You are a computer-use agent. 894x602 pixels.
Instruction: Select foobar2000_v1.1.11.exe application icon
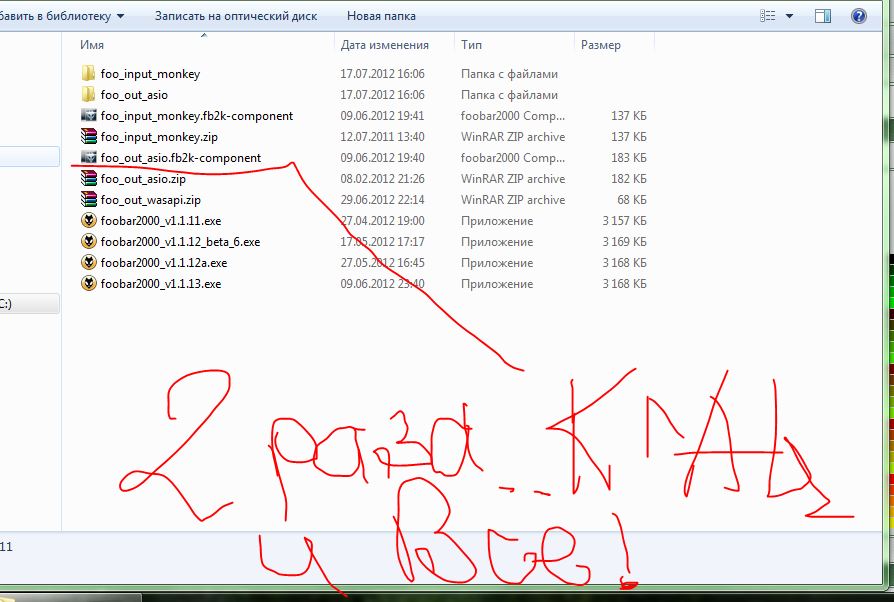[x=88, y=221]
